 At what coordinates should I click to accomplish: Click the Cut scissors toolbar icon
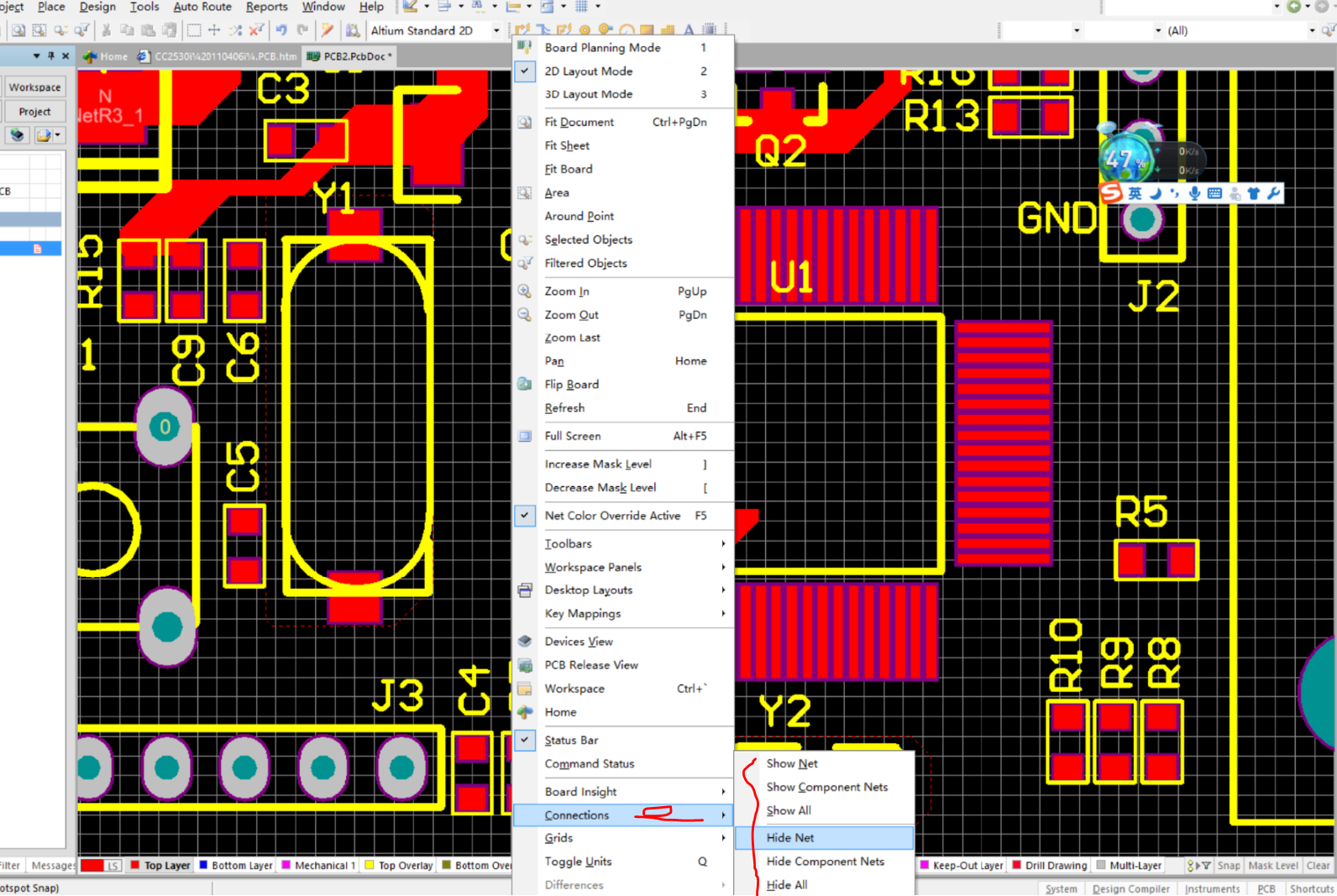[106, 30]
